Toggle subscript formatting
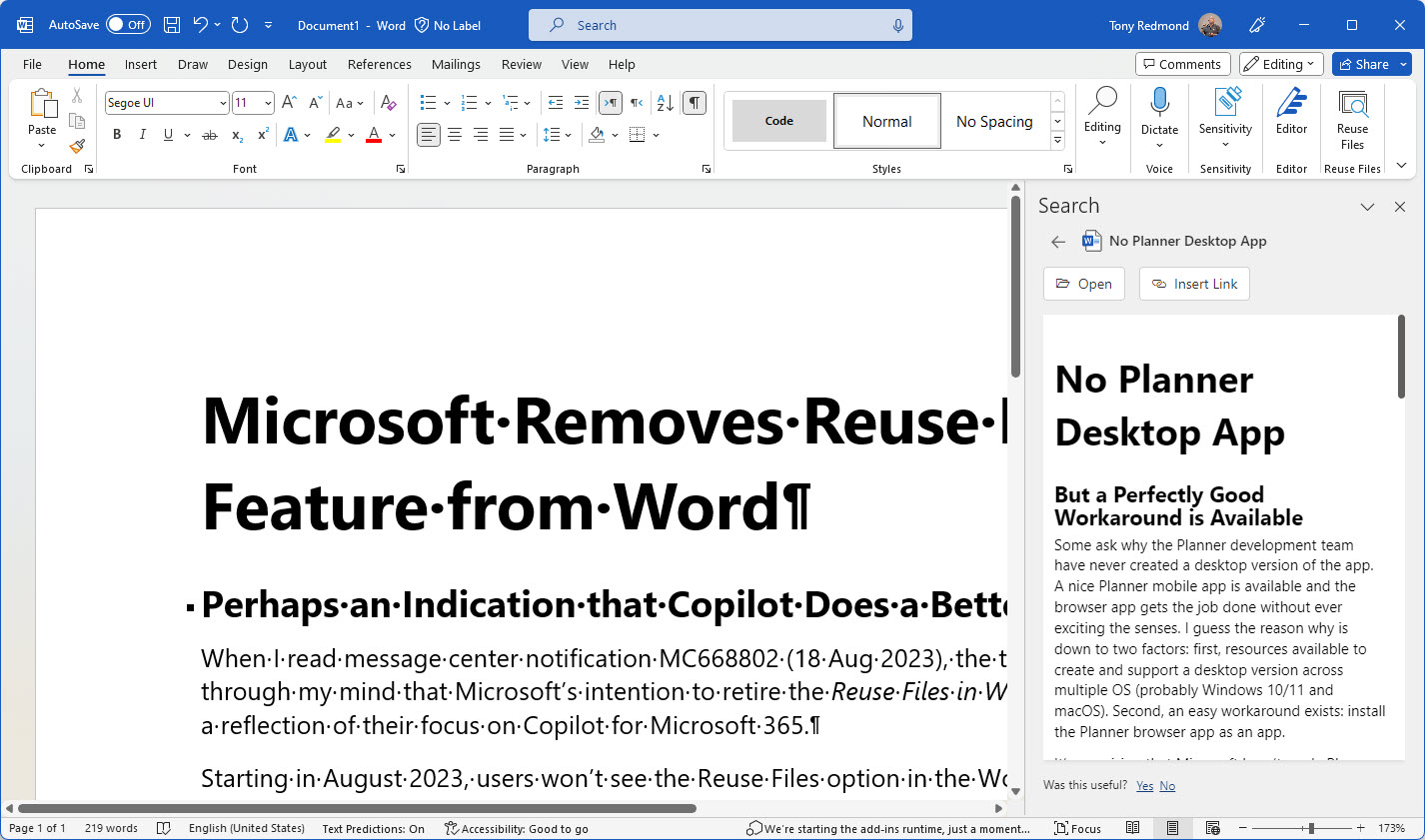The height and width of the screenshot is (840, 1425). point(237,135)
